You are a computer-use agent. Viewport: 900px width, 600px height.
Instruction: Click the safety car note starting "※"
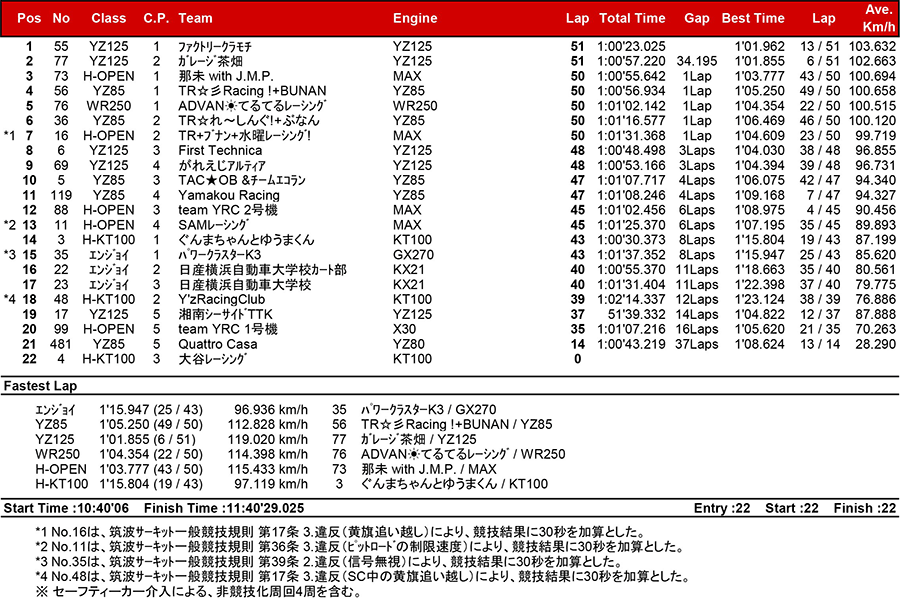198,592
